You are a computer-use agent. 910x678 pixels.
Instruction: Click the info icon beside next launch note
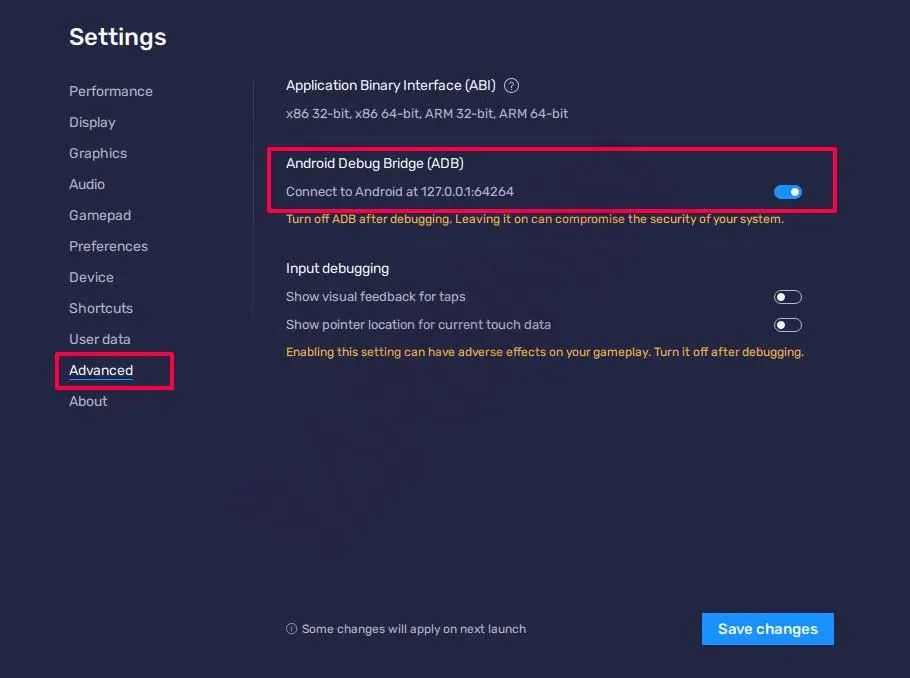pyautogui.click(x=291, y=629)
